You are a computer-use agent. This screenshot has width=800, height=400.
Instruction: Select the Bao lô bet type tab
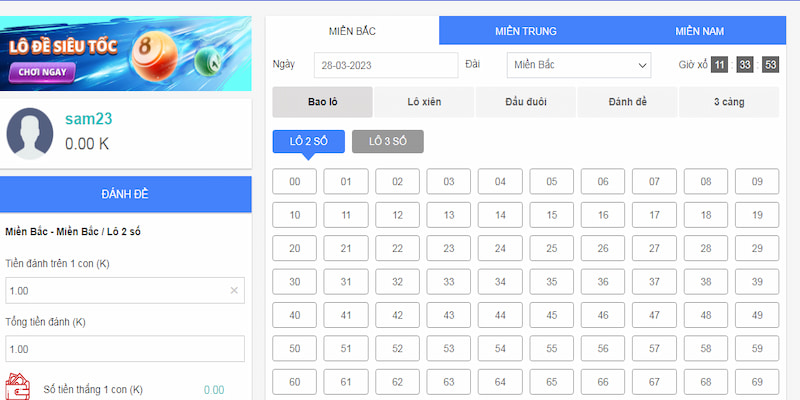click(x=322, y=102)
